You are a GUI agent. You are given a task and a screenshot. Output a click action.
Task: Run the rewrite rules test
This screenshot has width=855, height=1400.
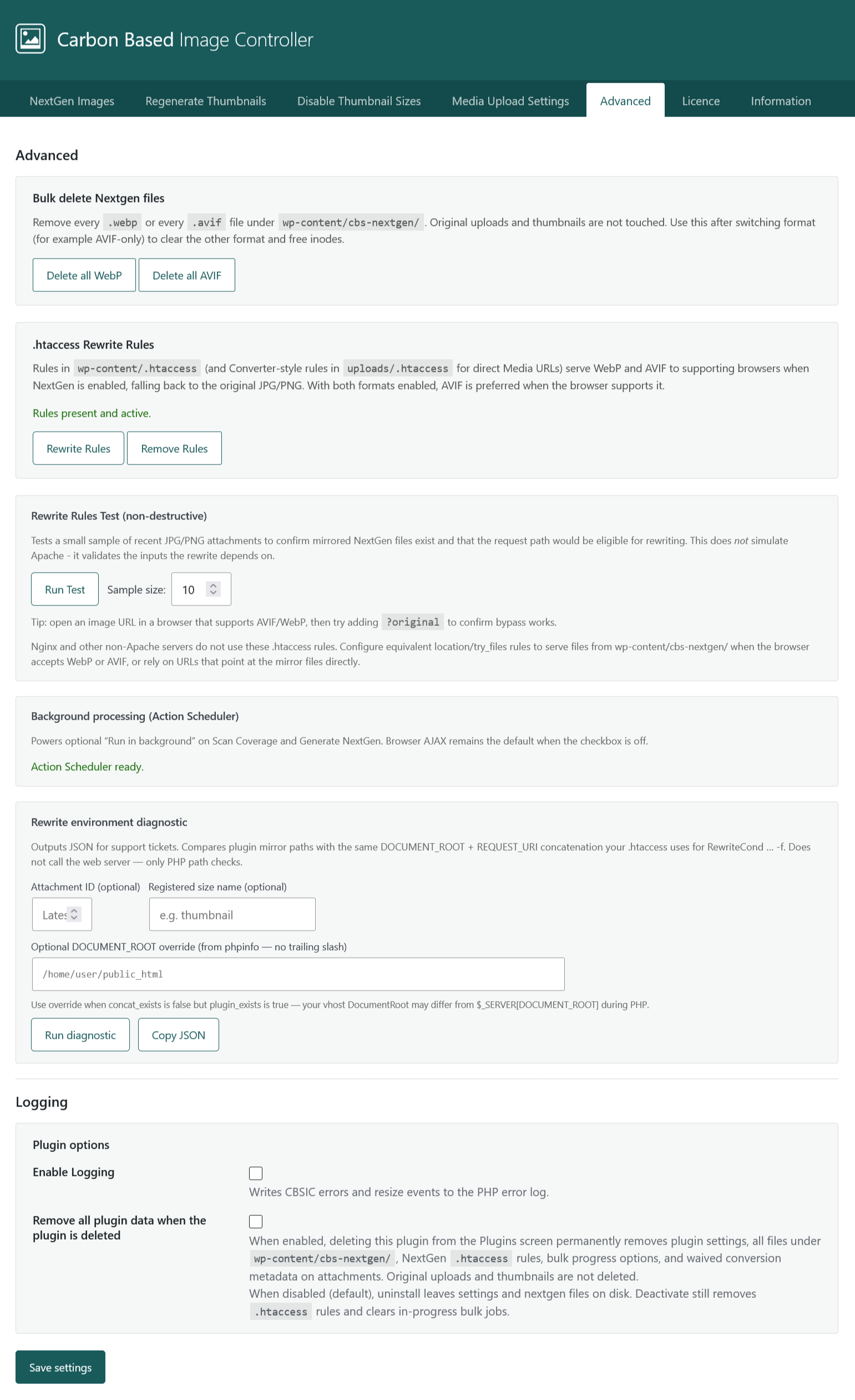tap(65, 589)
